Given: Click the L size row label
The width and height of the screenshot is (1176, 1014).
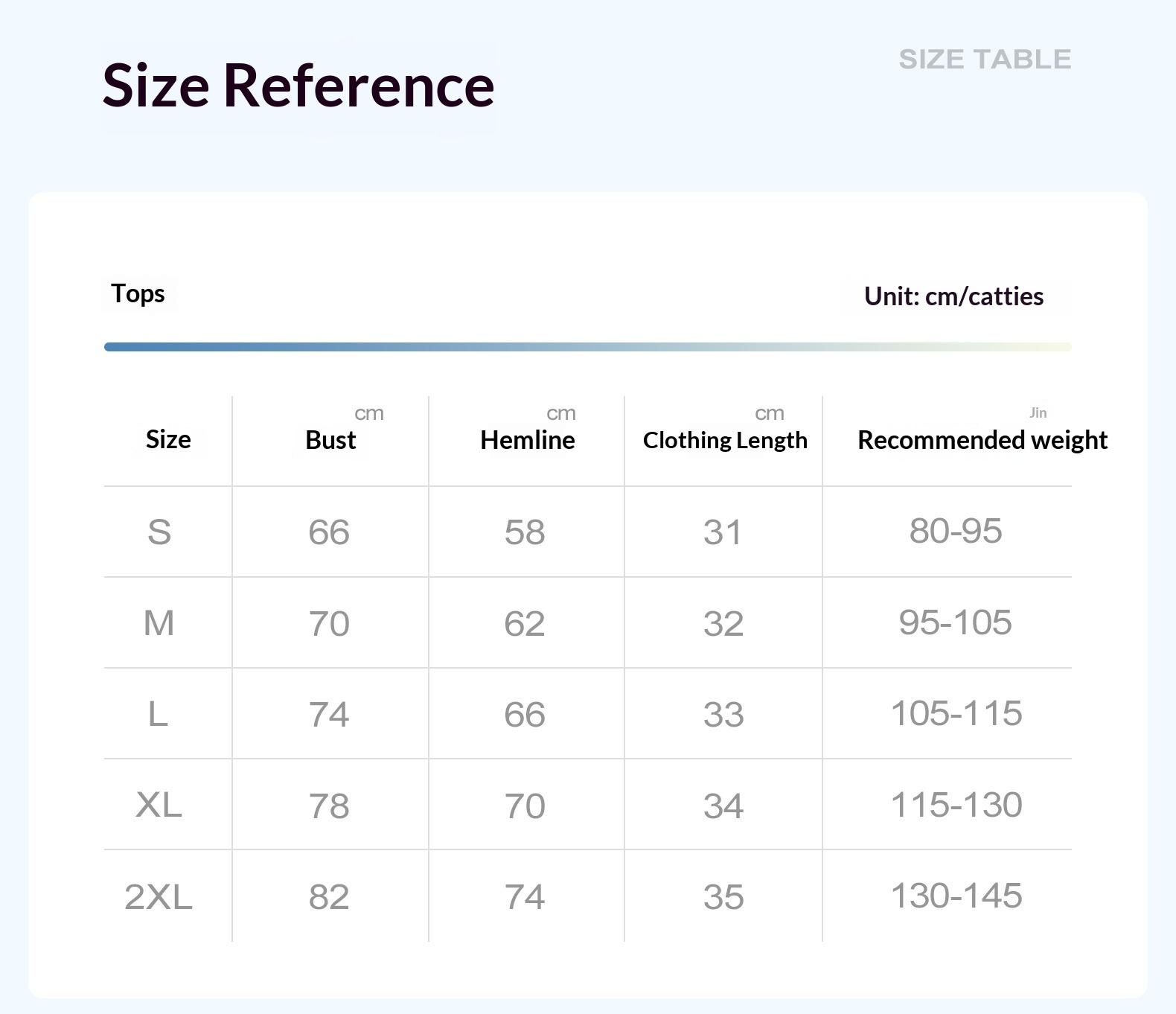Looking at the screenshot, I should (x=158, y=714).
